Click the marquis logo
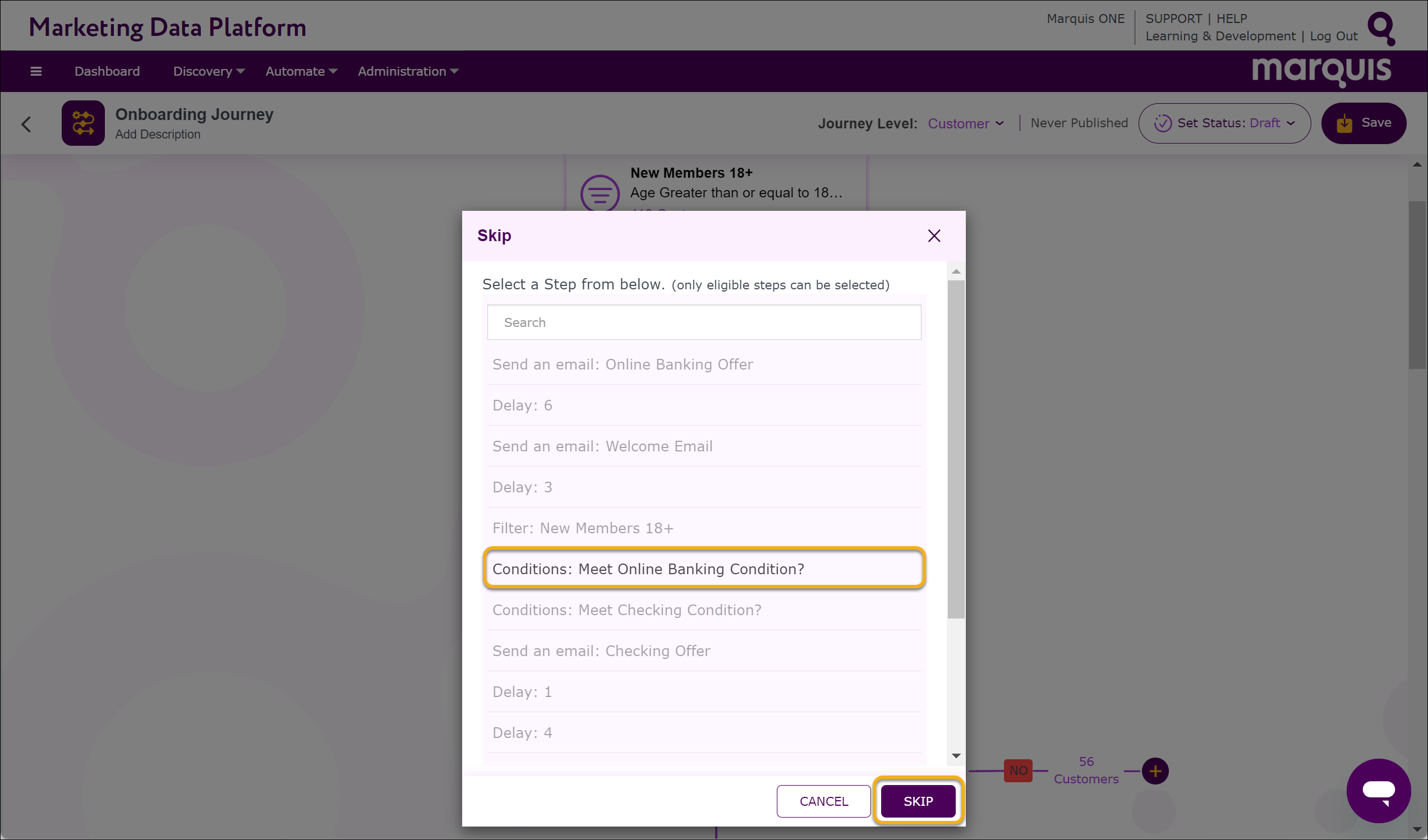 [1321, 72]
